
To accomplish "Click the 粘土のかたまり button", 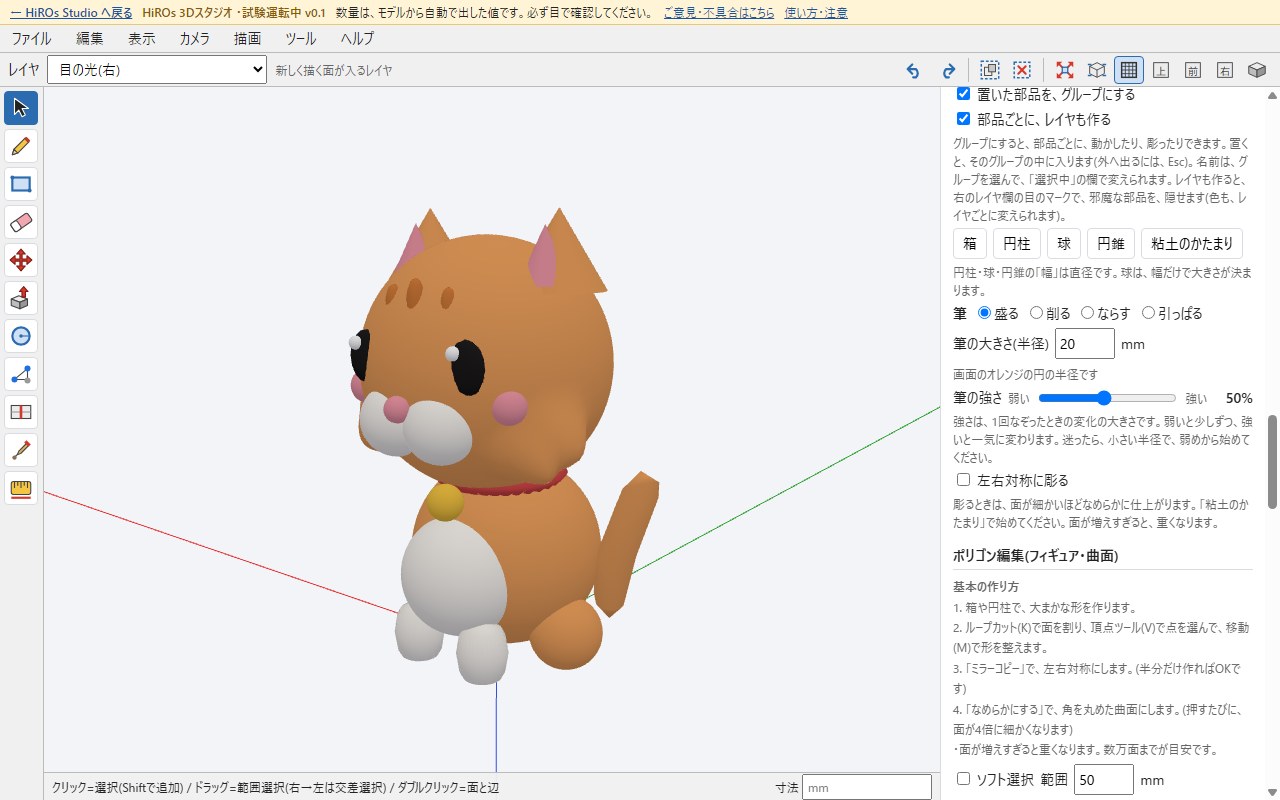I will coord(1192,244).
